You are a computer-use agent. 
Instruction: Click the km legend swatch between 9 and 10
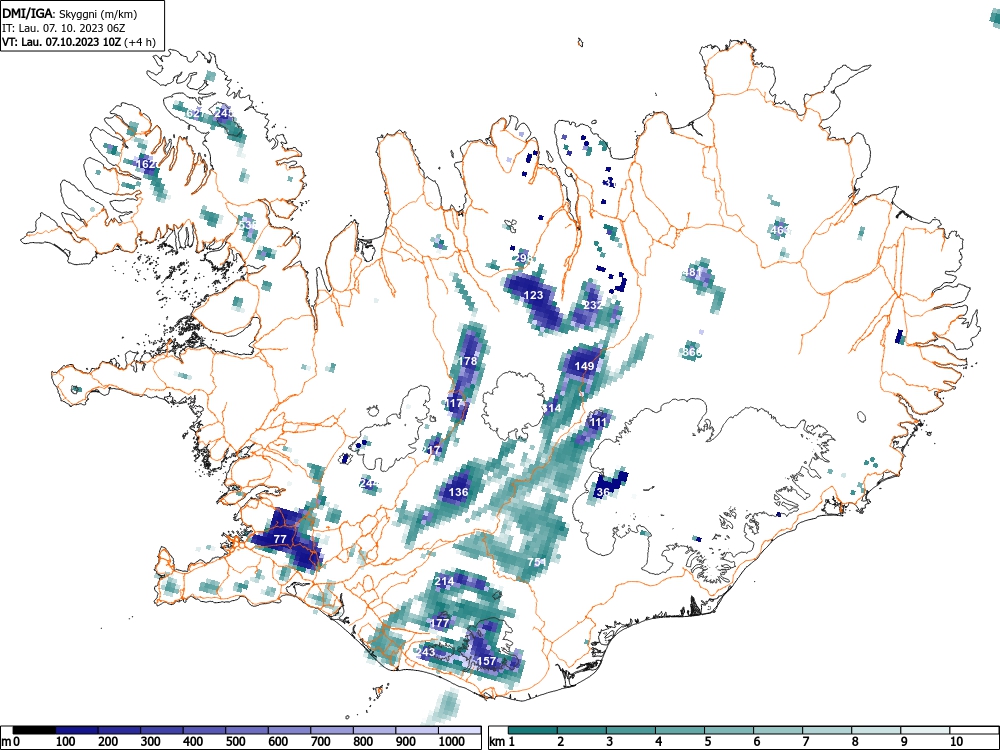[925, 730]
